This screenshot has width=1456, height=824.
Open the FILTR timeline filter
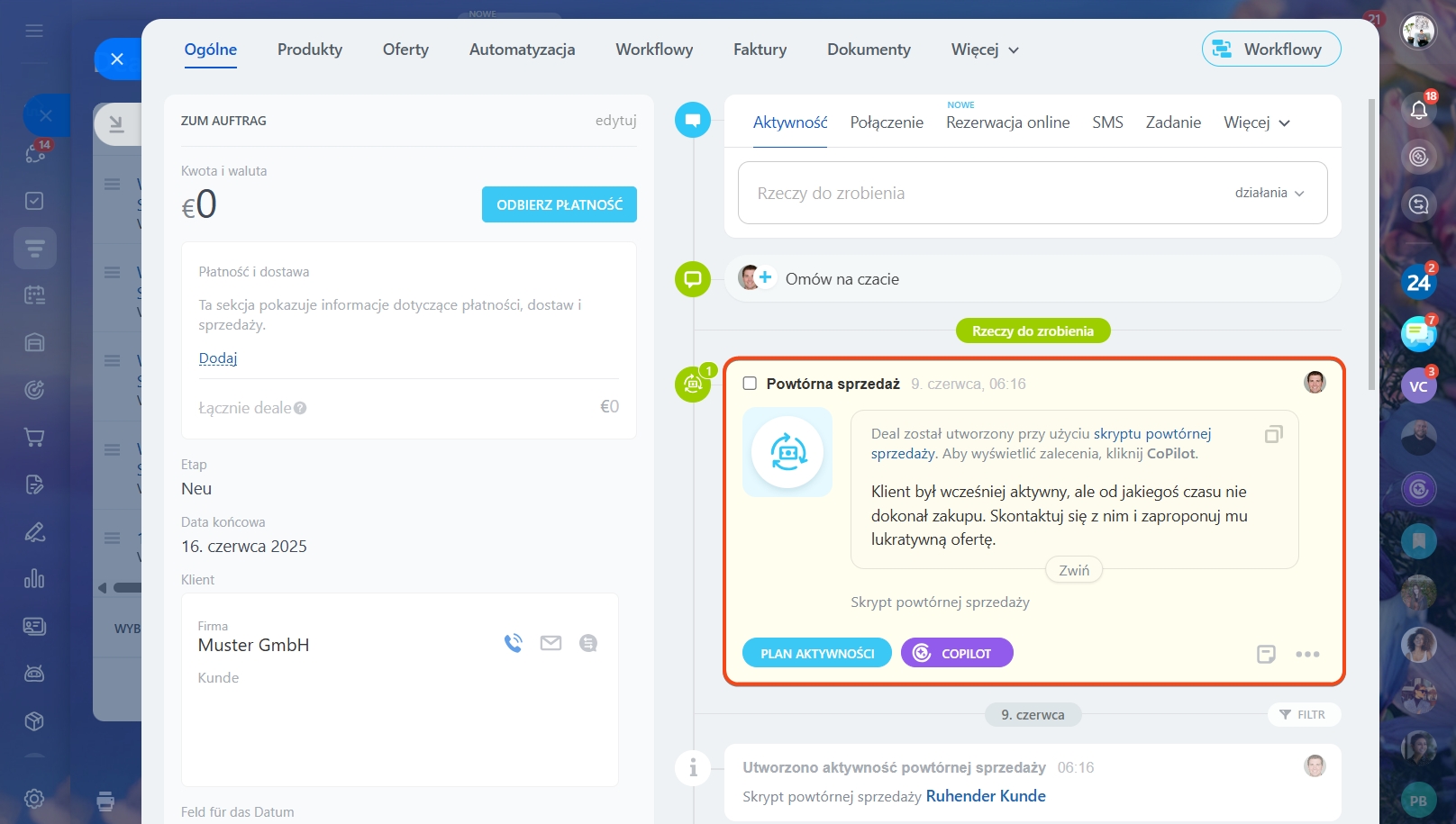tap(1303, 714)
